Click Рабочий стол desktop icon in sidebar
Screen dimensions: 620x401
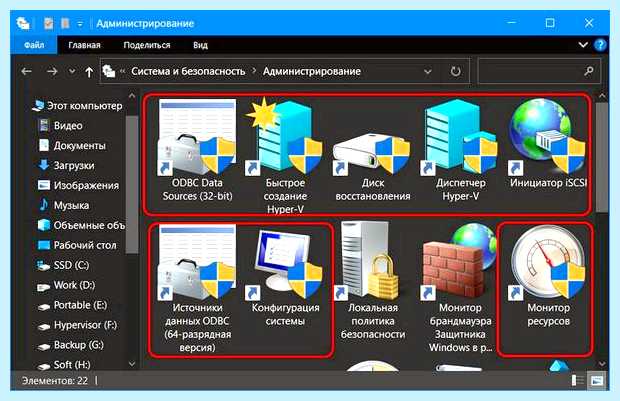(43, 245)
